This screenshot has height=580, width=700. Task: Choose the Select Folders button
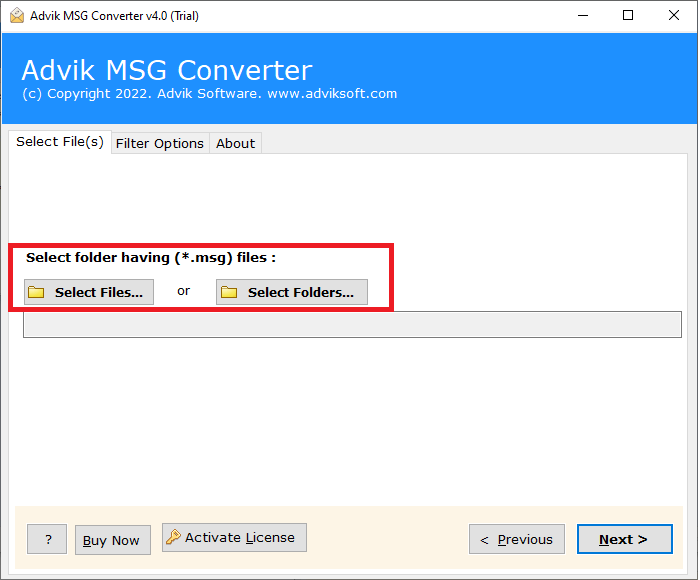tap(292, 292)
